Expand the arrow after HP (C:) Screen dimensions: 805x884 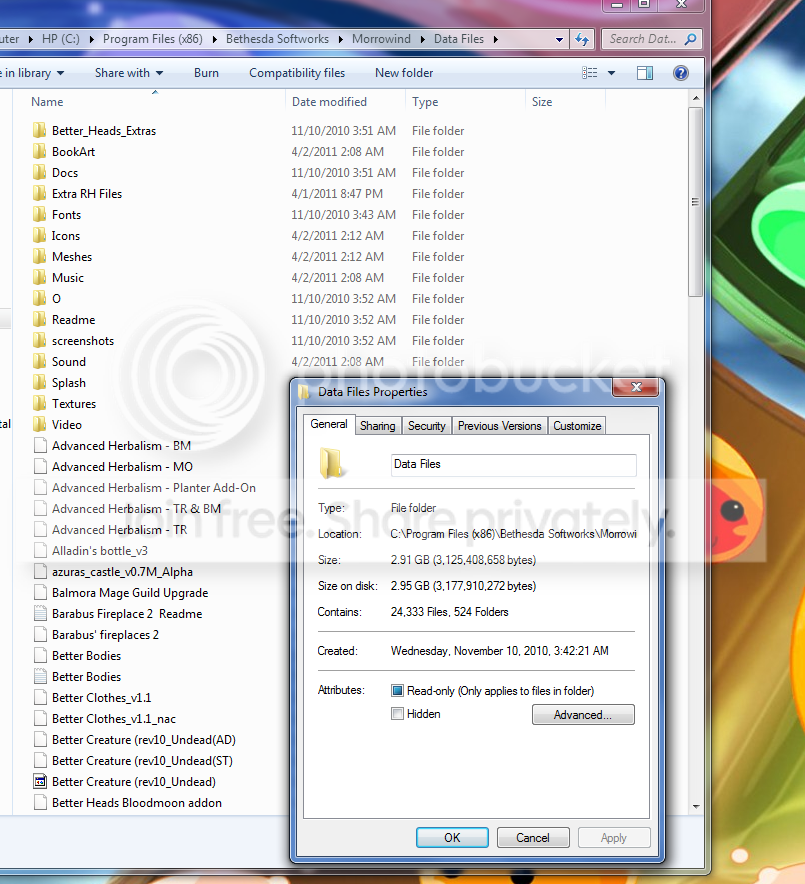pos(91,39)
